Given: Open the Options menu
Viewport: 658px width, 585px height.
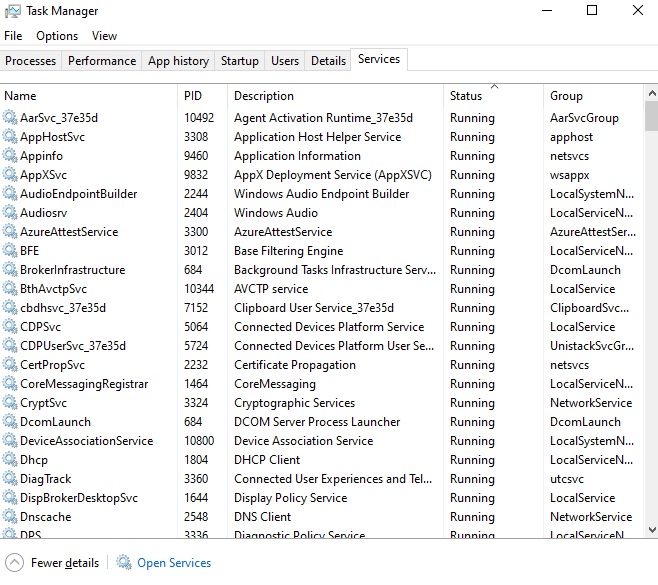Looking at the screenshot, I should tap(57, 36).
